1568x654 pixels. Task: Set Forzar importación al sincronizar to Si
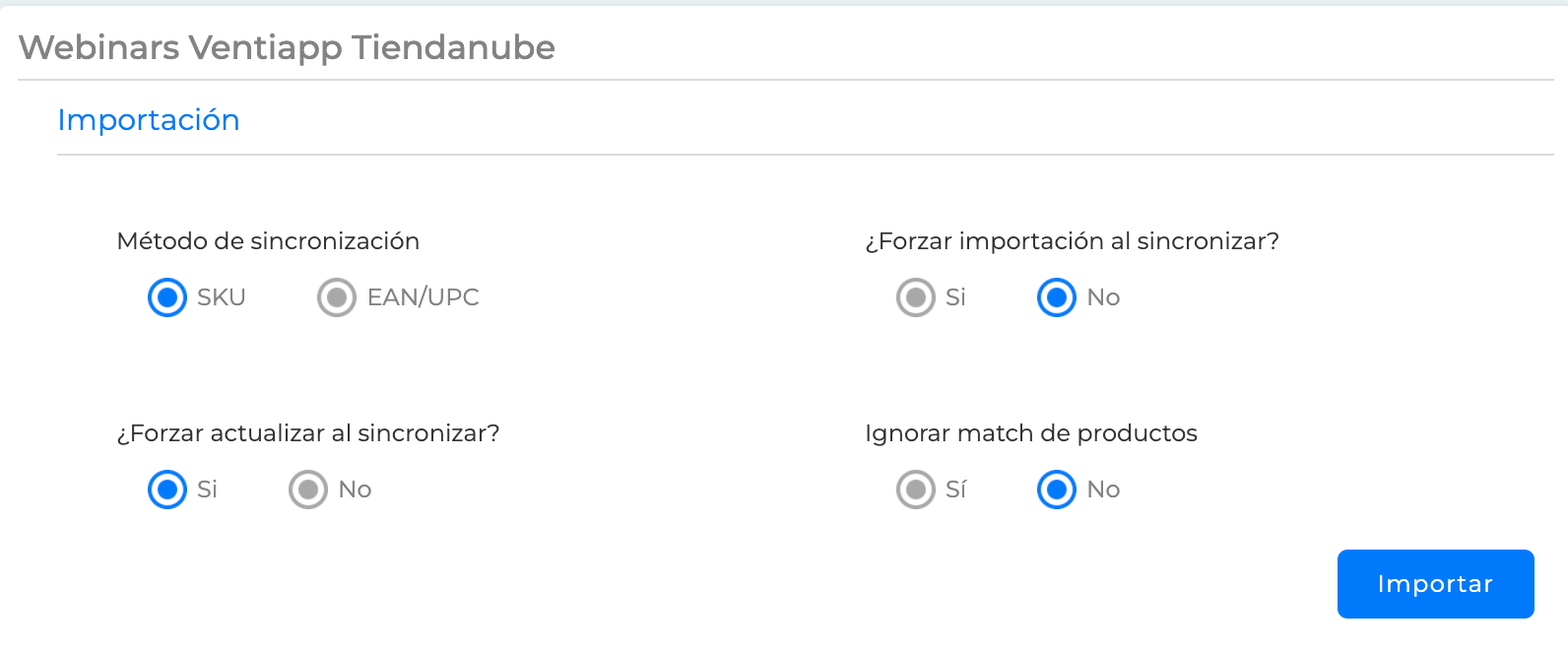point(916,297)
